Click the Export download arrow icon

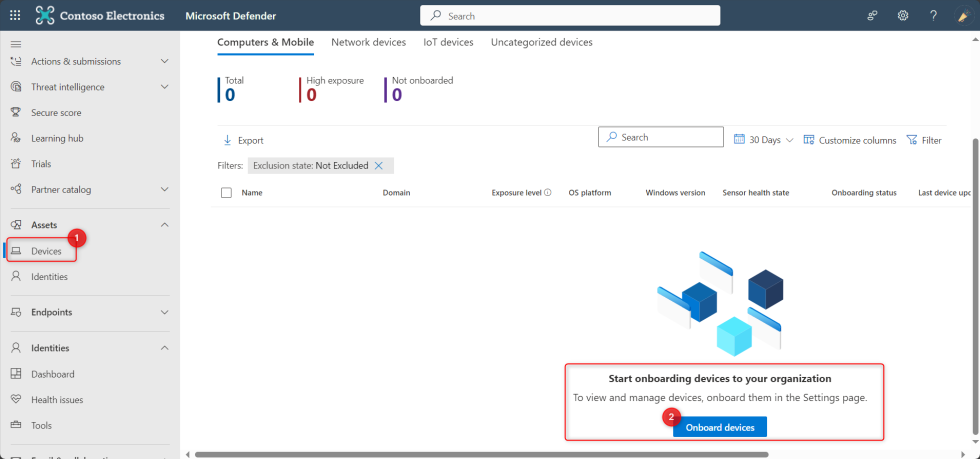[228, 140]
